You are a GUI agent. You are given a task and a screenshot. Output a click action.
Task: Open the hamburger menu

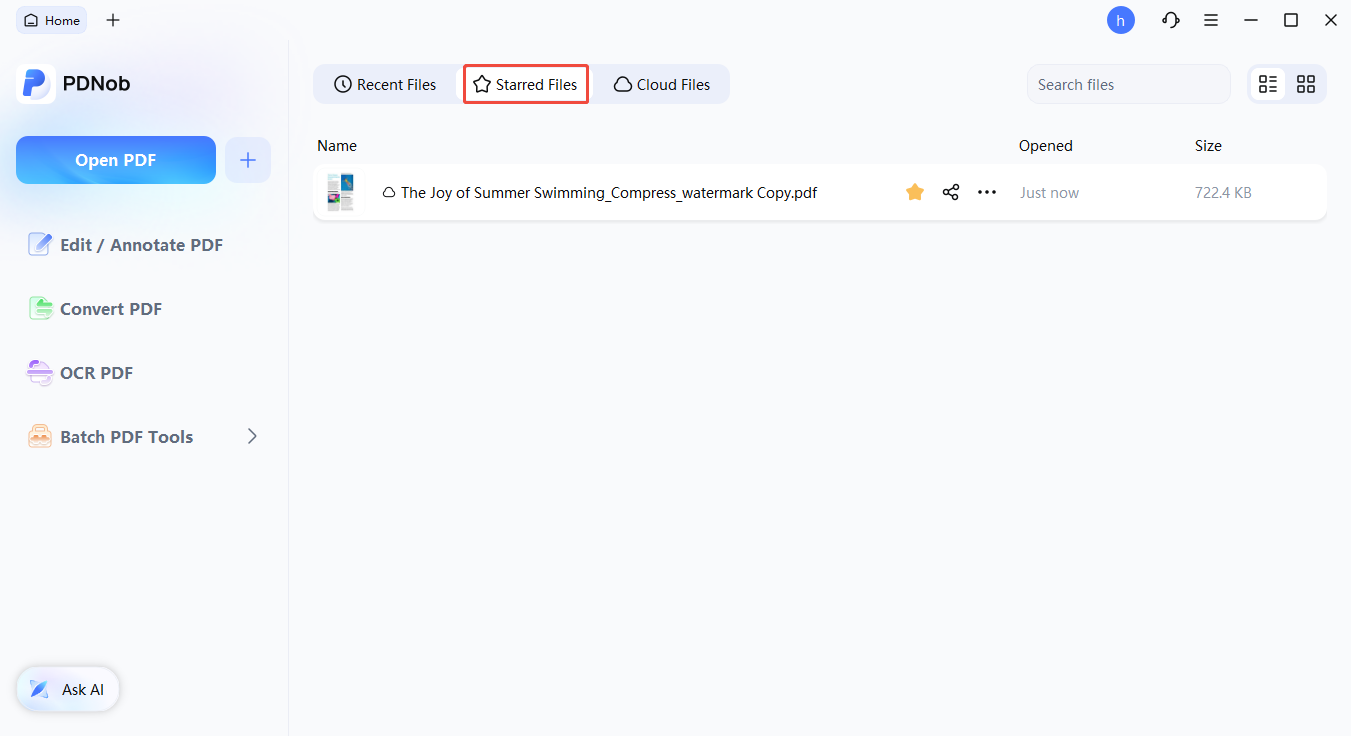pos(1211,20)
